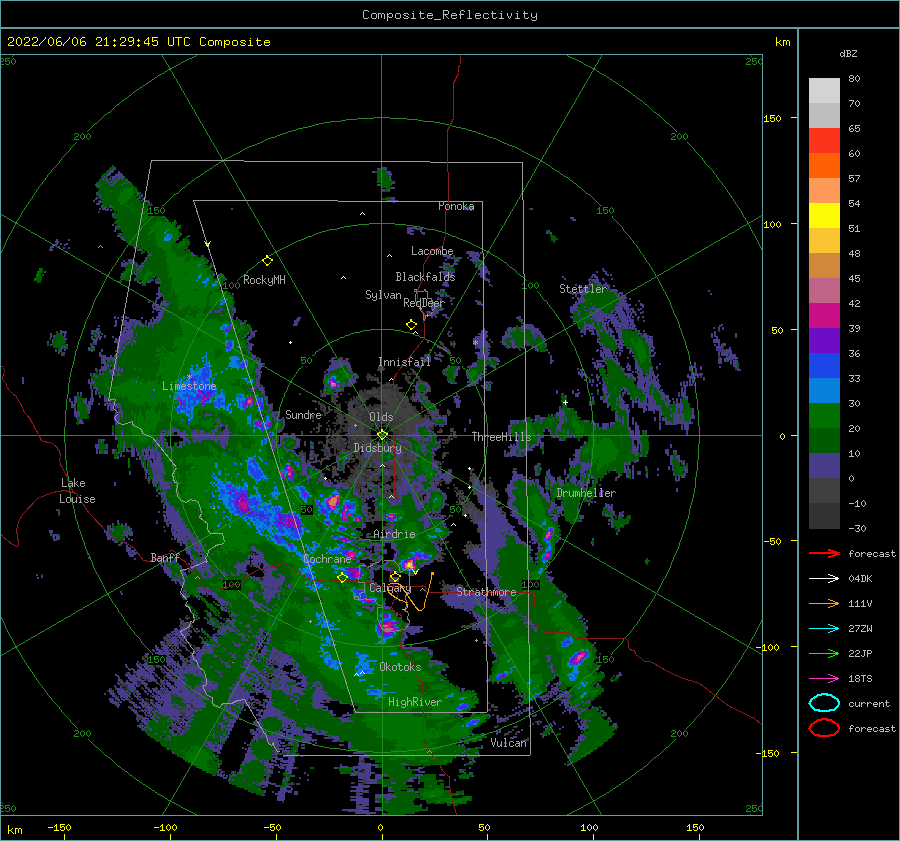Viewport: 900px width, 841px height.
Task: Click the yellow radar center marker near Olds
Action: tap(382, 435)
